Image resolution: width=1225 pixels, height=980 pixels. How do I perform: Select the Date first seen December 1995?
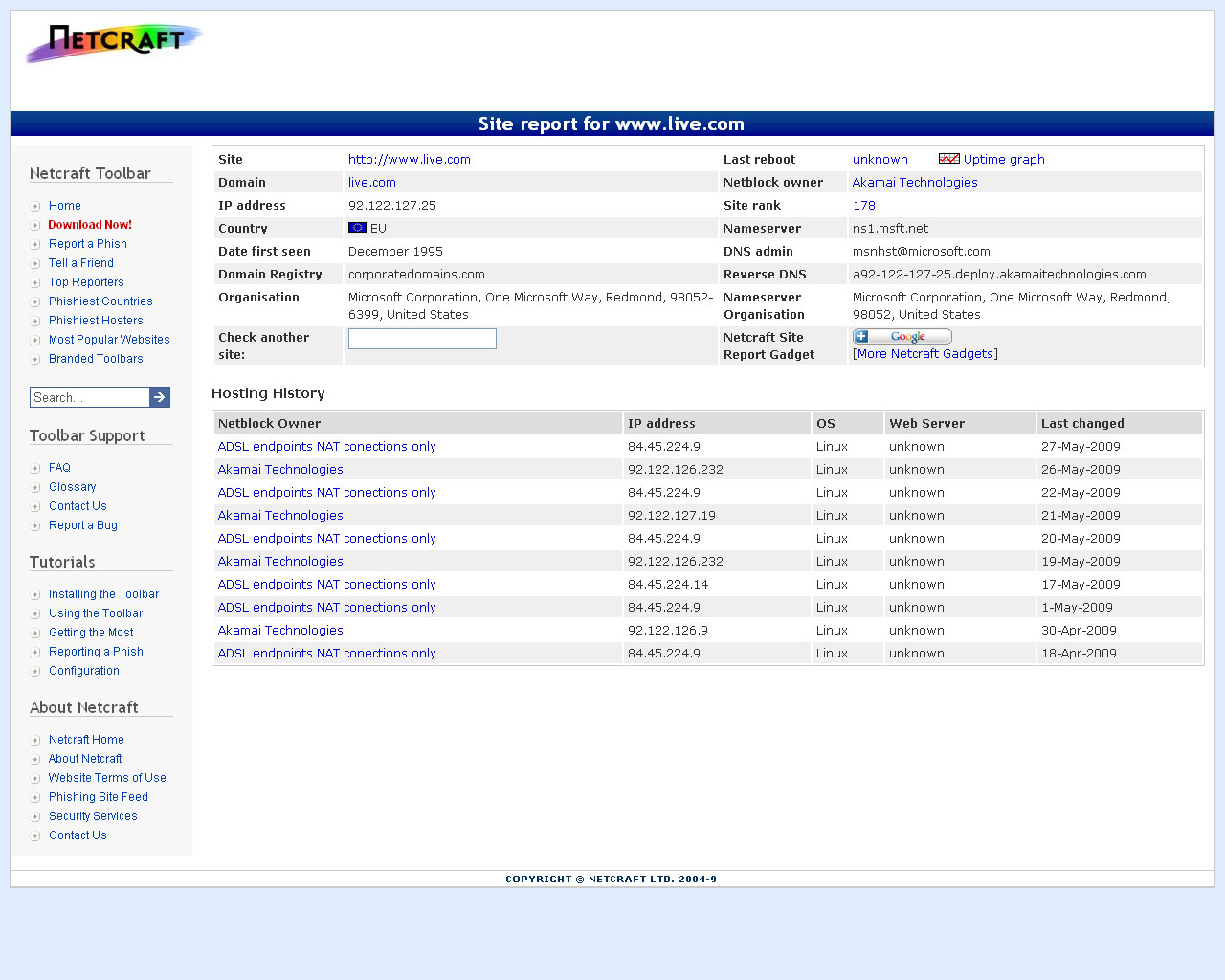click(395, 252)
